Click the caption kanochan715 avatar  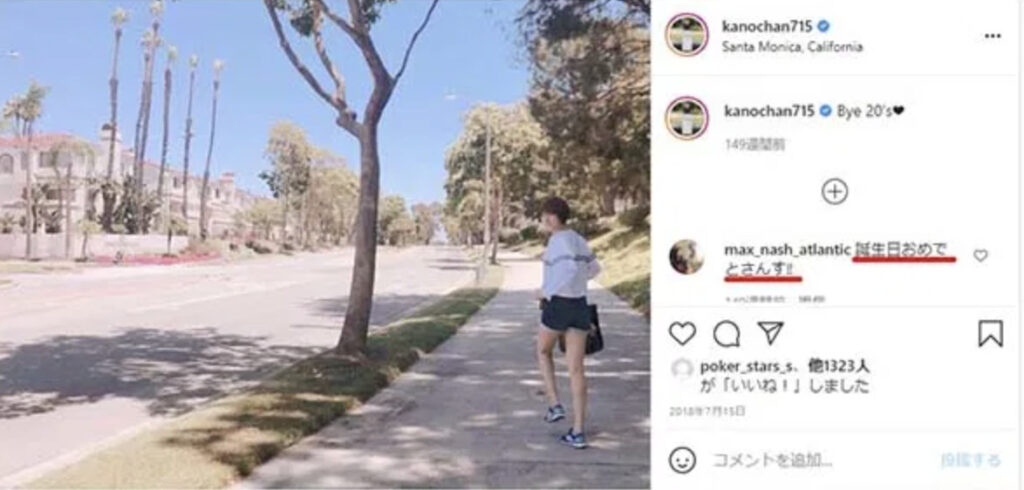pyautogui.click(x=686, y=118)
